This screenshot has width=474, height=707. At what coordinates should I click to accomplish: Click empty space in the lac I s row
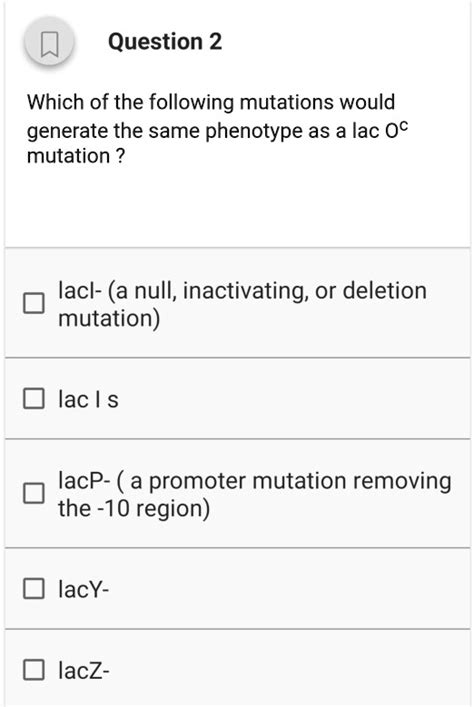[x=293, y=399]
